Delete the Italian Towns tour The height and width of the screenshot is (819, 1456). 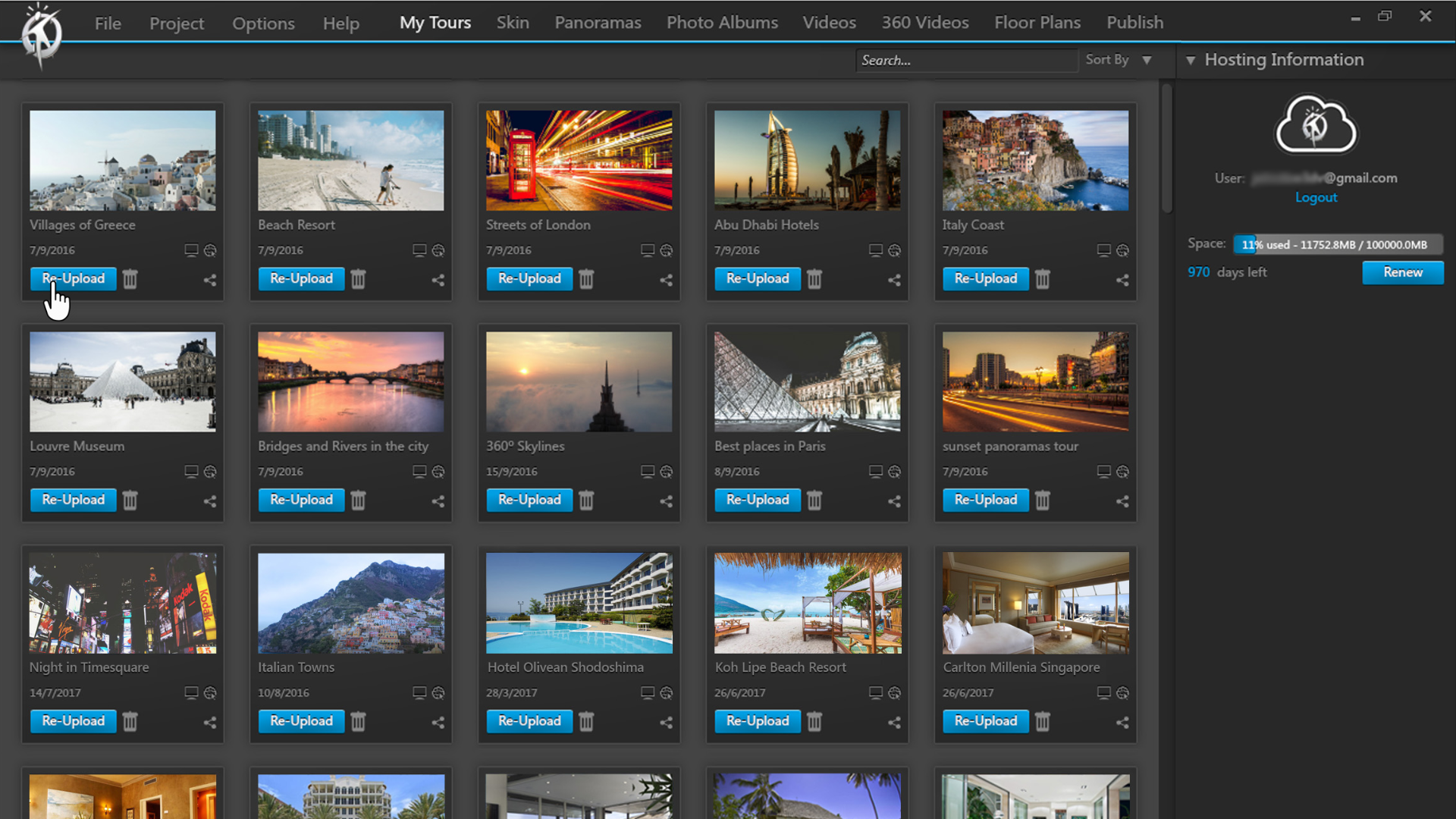coord(359,722)
